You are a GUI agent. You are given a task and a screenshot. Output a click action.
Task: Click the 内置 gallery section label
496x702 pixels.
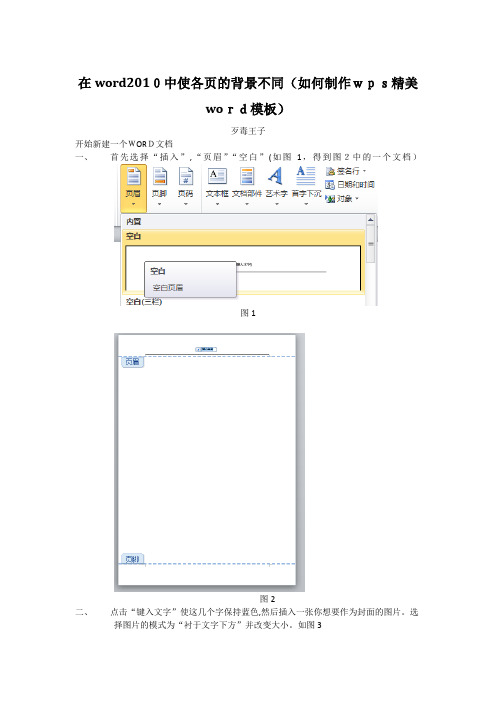pos(133,222)
